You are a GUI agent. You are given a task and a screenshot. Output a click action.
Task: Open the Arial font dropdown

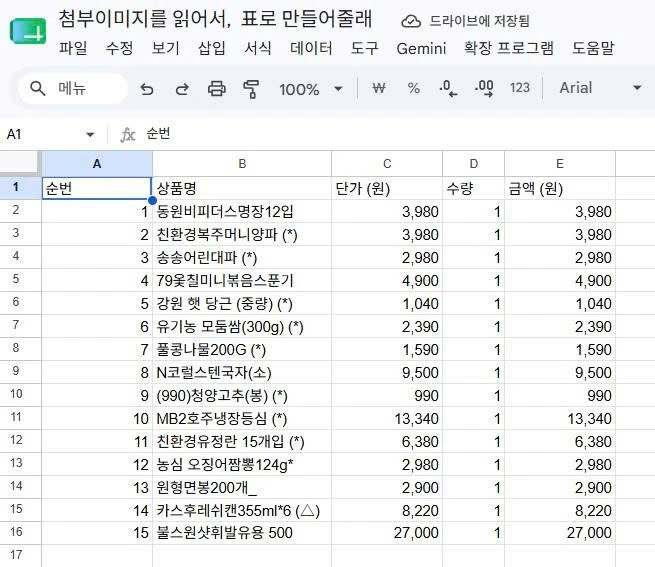pyautogui.click(x=600, y=88)
